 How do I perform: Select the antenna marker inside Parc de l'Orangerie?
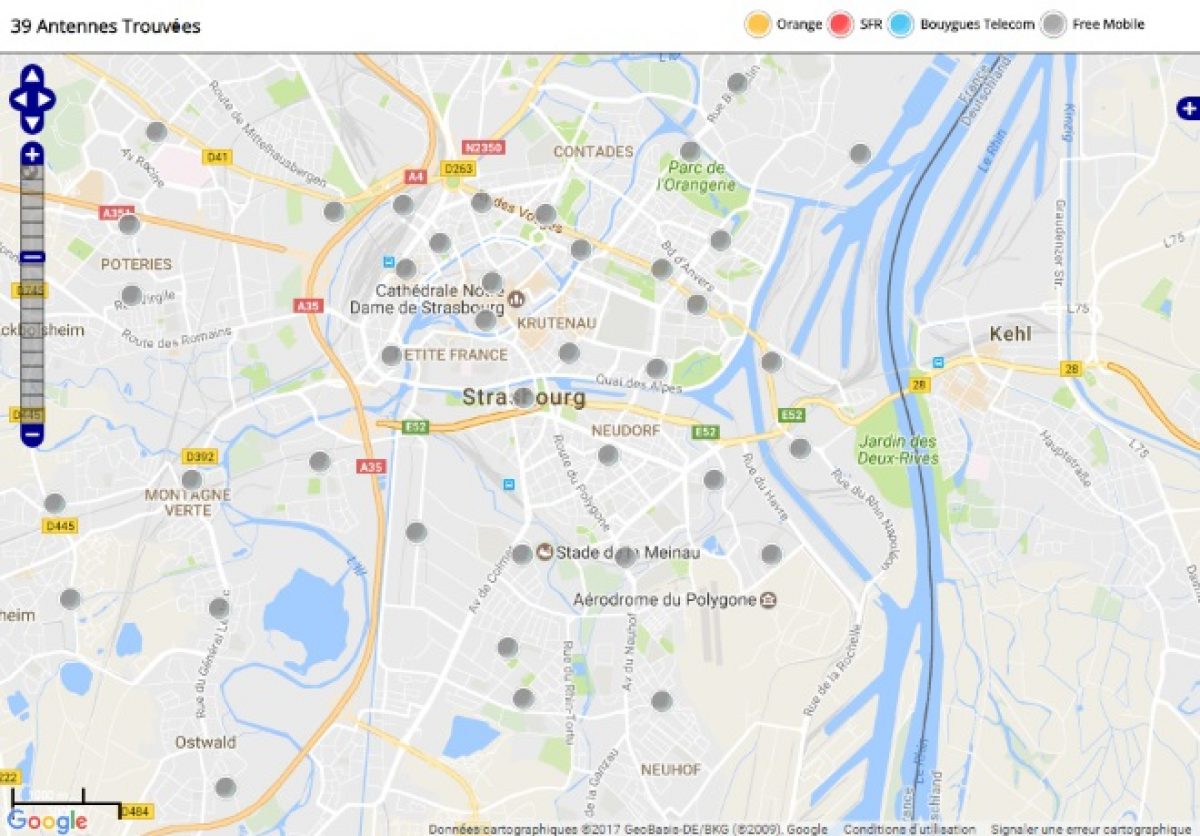690,151
